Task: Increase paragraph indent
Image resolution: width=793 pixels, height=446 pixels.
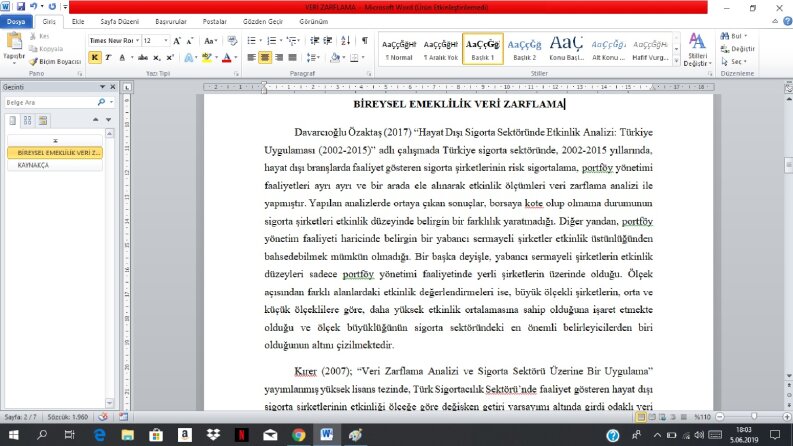Action: click(328, 40)
